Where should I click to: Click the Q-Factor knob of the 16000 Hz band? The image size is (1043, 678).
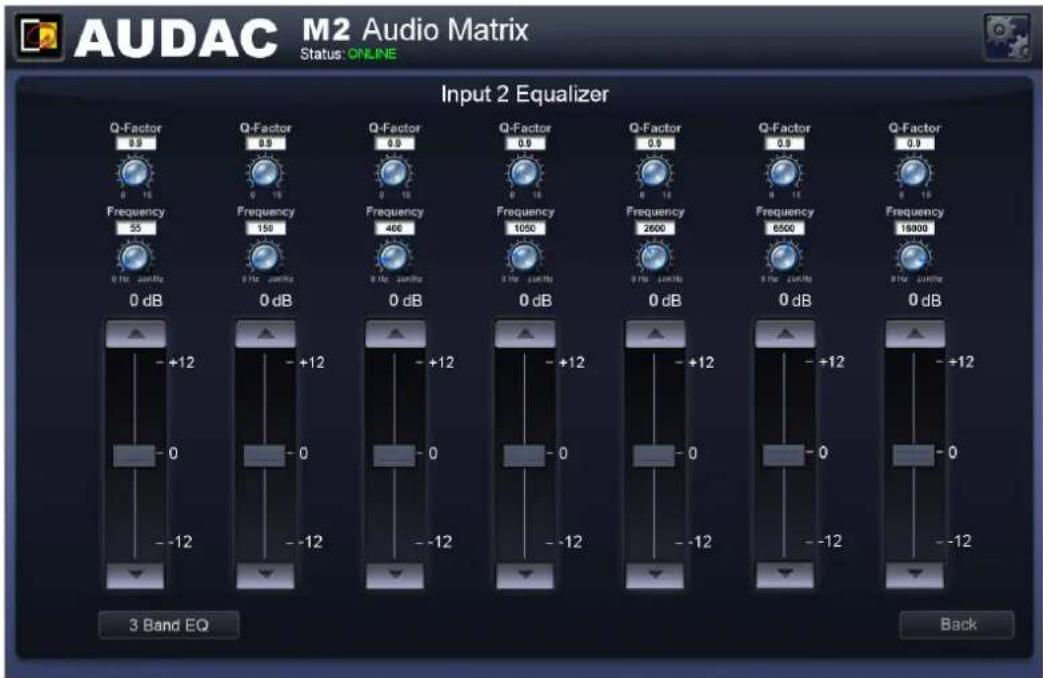point(915,174)
